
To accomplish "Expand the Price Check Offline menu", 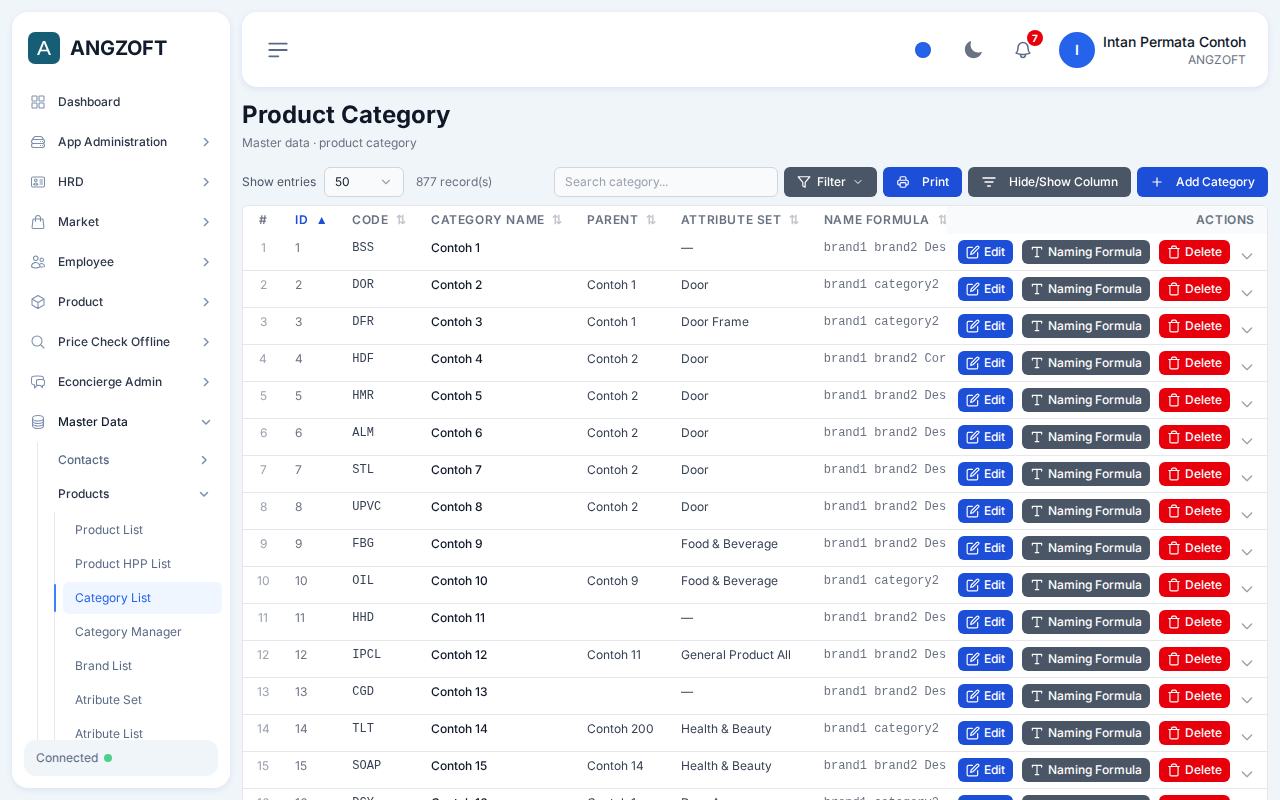I will click(121, 342).
